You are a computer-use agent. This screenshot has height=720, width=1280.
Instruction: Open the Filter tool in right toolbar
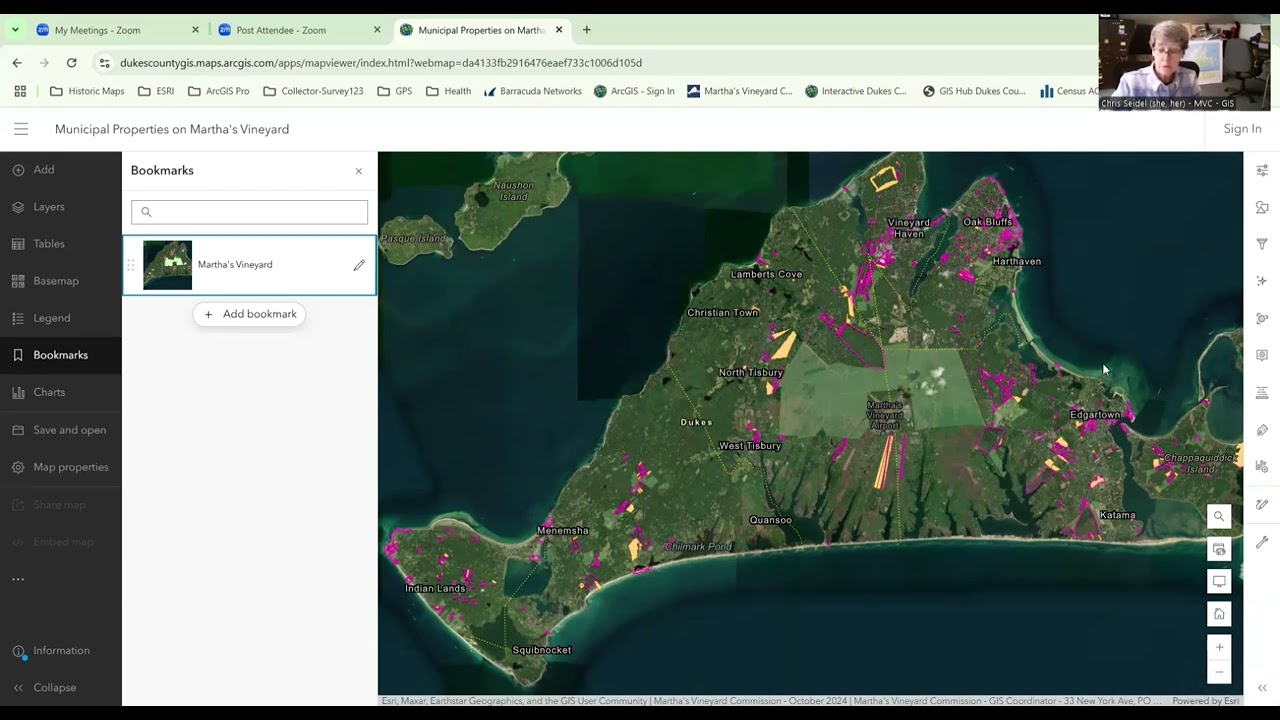[1262, 244]
